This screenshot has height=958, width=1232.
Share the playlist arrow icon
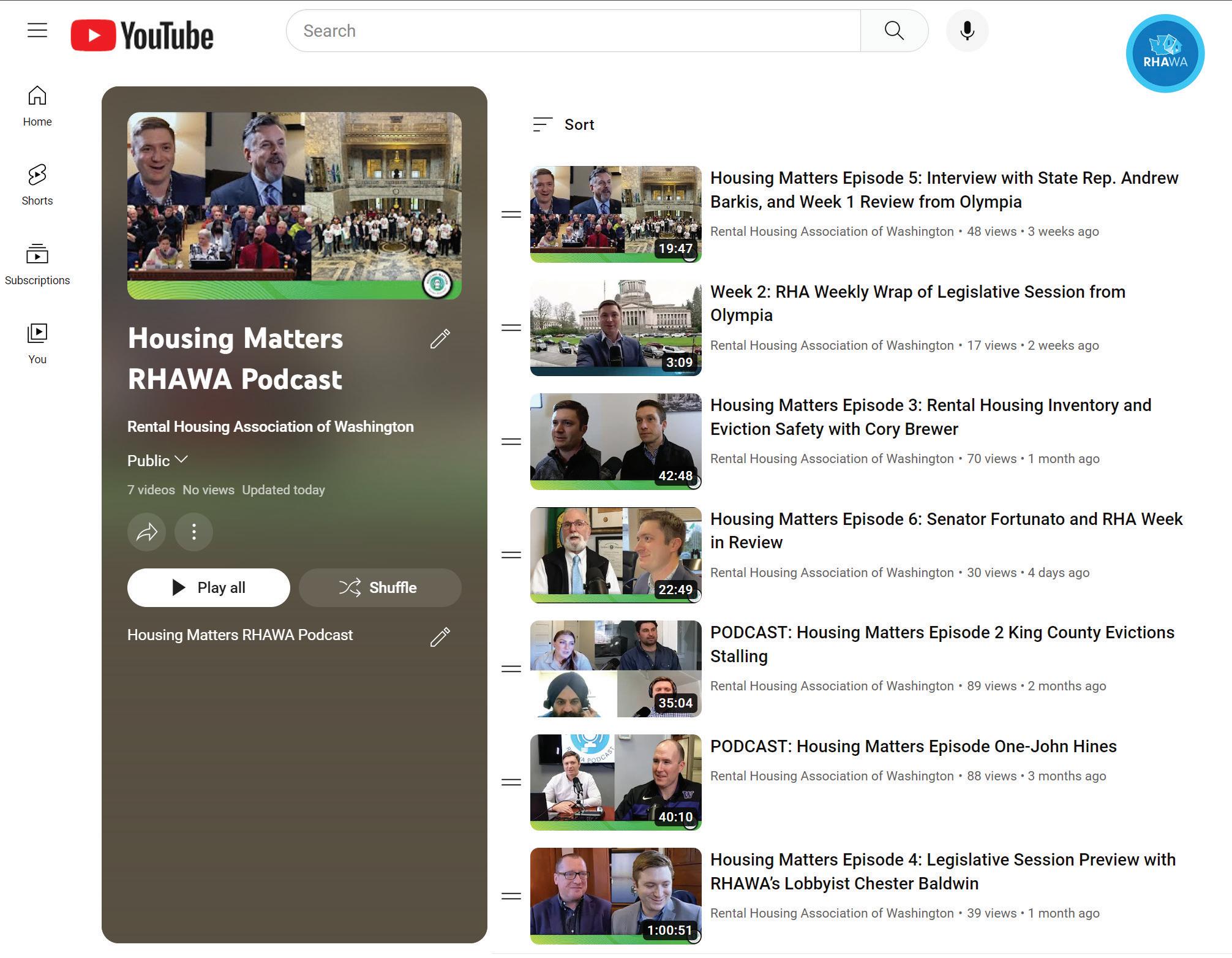(x=147, y=532)
